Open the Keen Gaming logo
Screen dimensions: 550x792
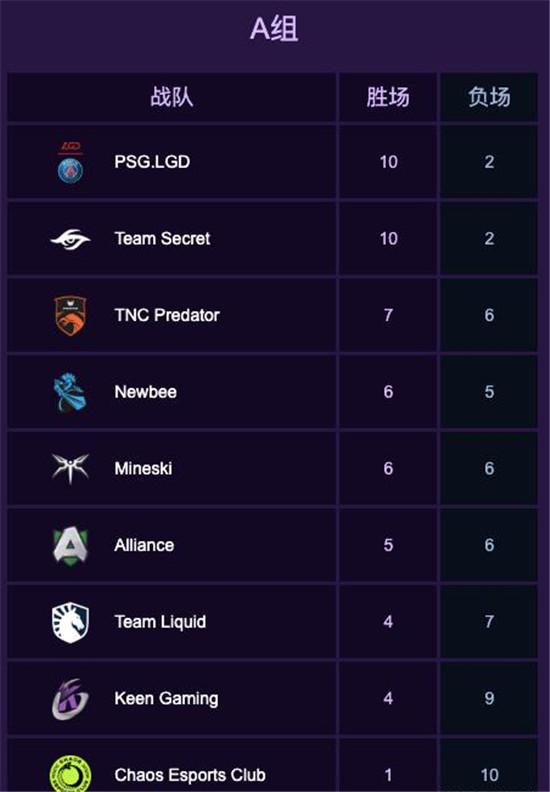tap(70, 699)
